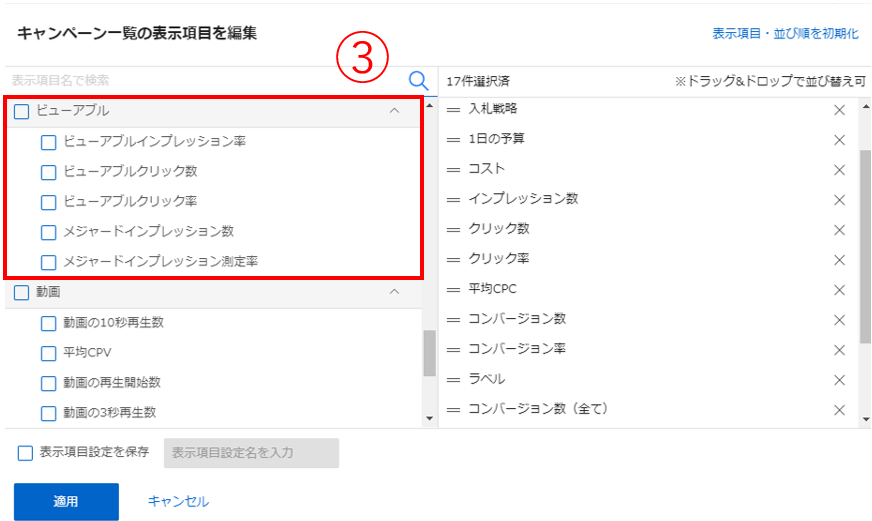Image resolution: width=872 pixels, height=521 pixels.
Task: Collapse the 動画 category chevron
Action: coord(394,292)
